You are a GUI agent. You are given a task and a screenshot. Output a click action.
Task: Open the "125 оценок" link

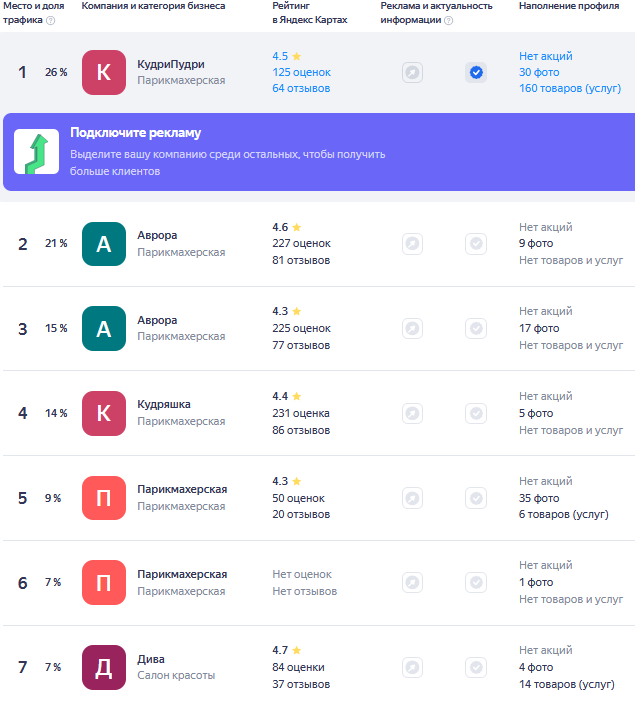301,72
